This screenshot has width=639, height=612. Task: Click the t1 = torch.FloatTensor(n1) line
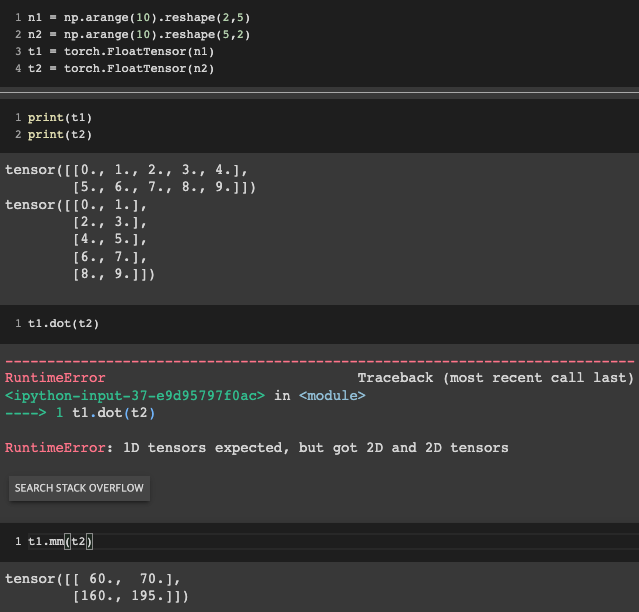(x=121, y=51)
